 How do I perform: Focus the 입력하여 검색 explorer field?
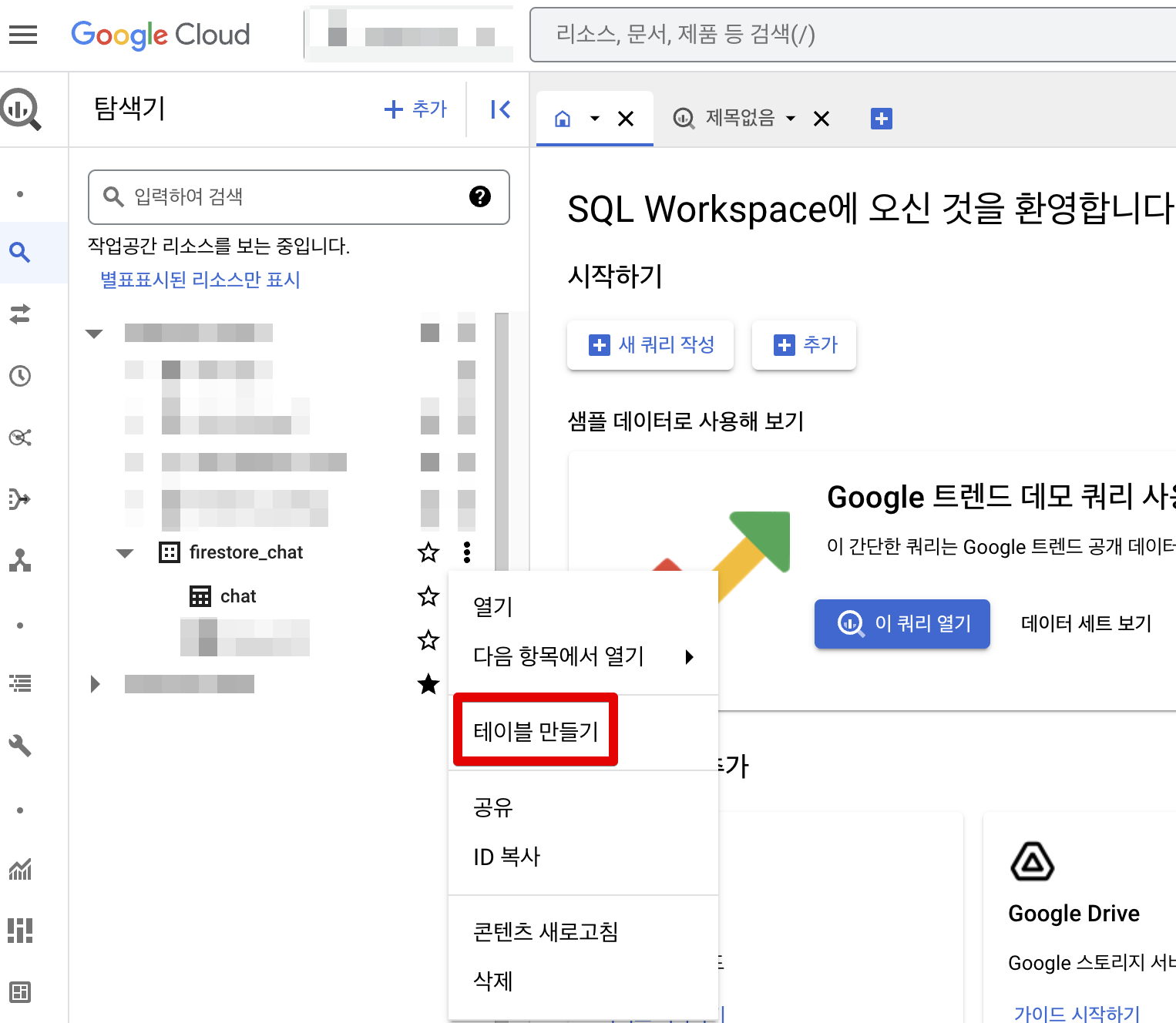(299, 197)
